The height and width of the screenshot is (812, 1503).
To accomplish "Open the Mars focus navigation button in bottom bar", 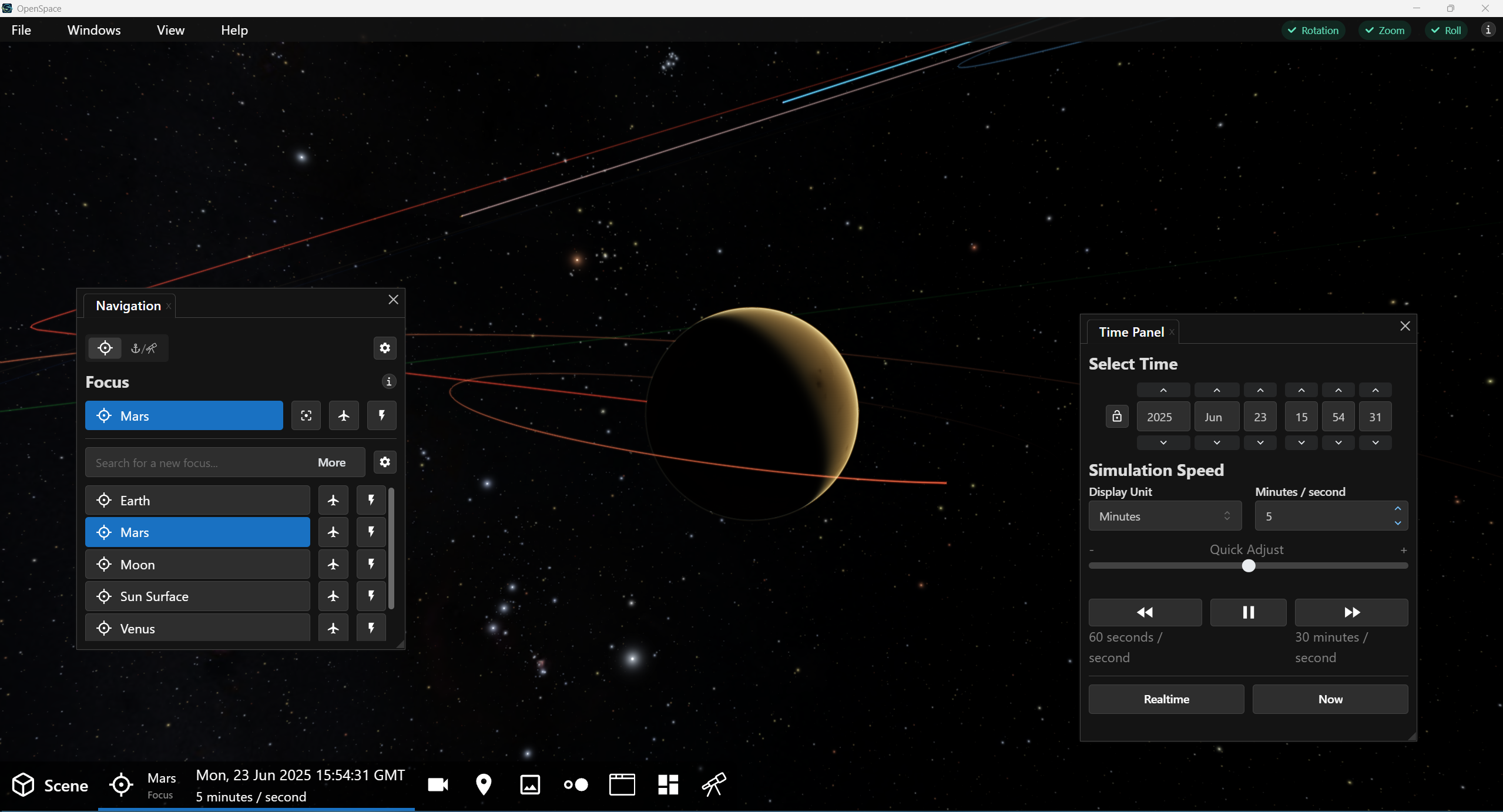I will [143, 786].
